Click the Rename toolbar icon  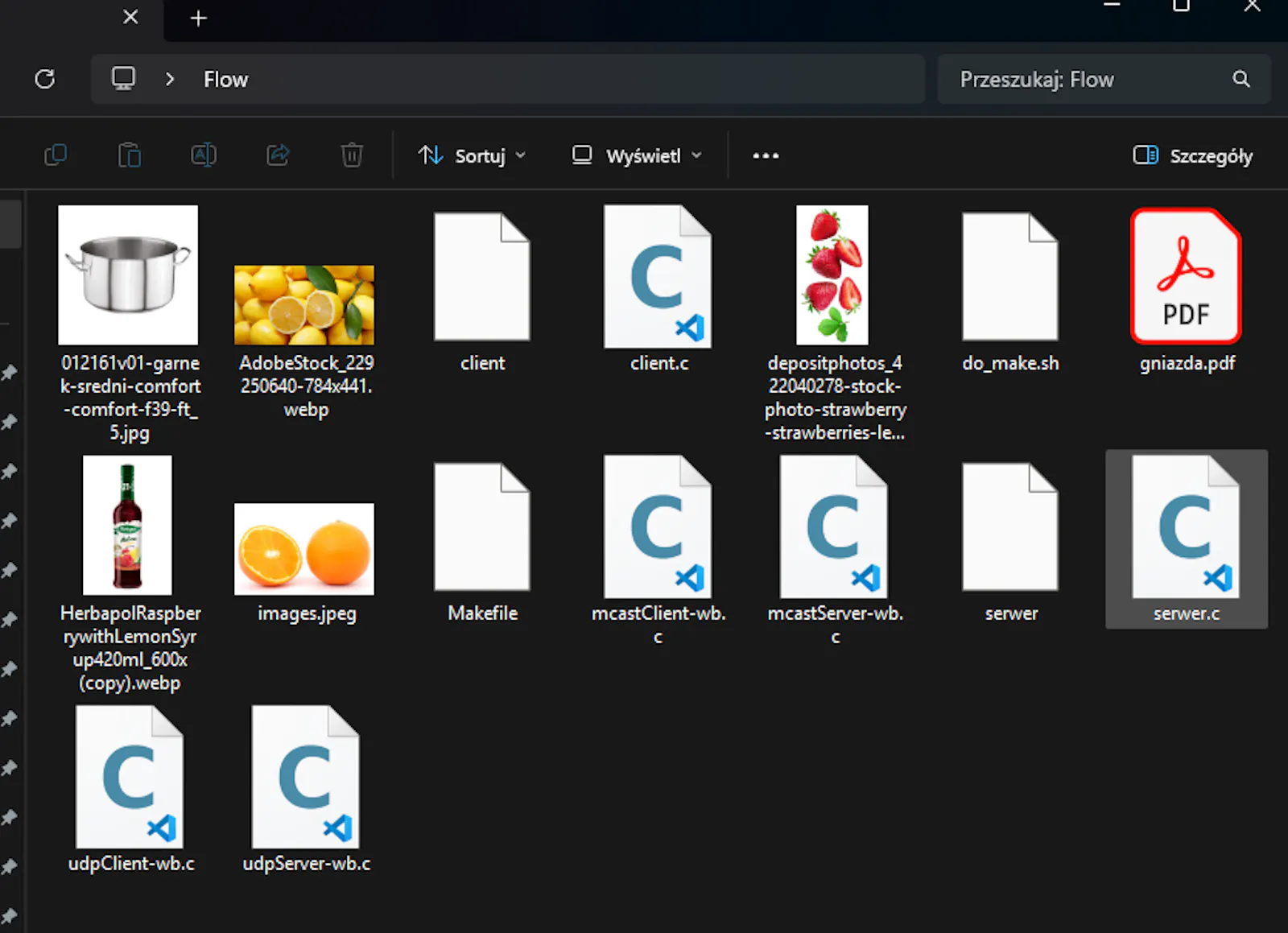[204, 155]
